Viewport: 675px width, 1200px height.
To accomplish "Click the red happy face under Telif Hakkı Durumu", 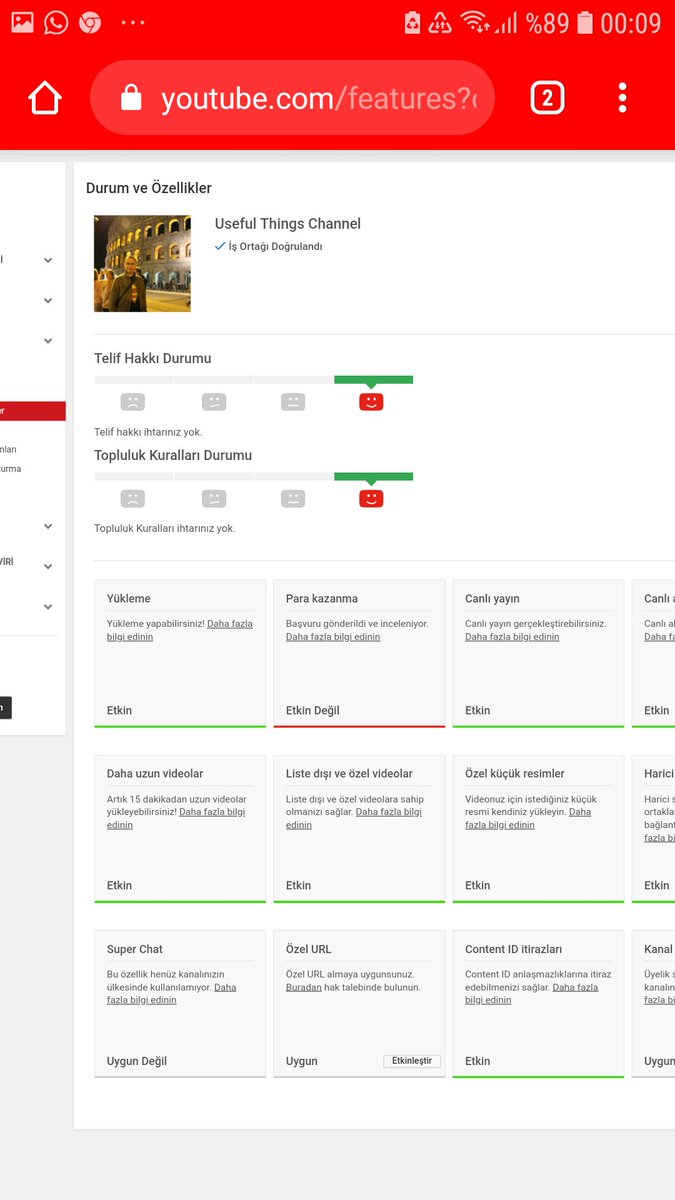I will pos(371,402).
